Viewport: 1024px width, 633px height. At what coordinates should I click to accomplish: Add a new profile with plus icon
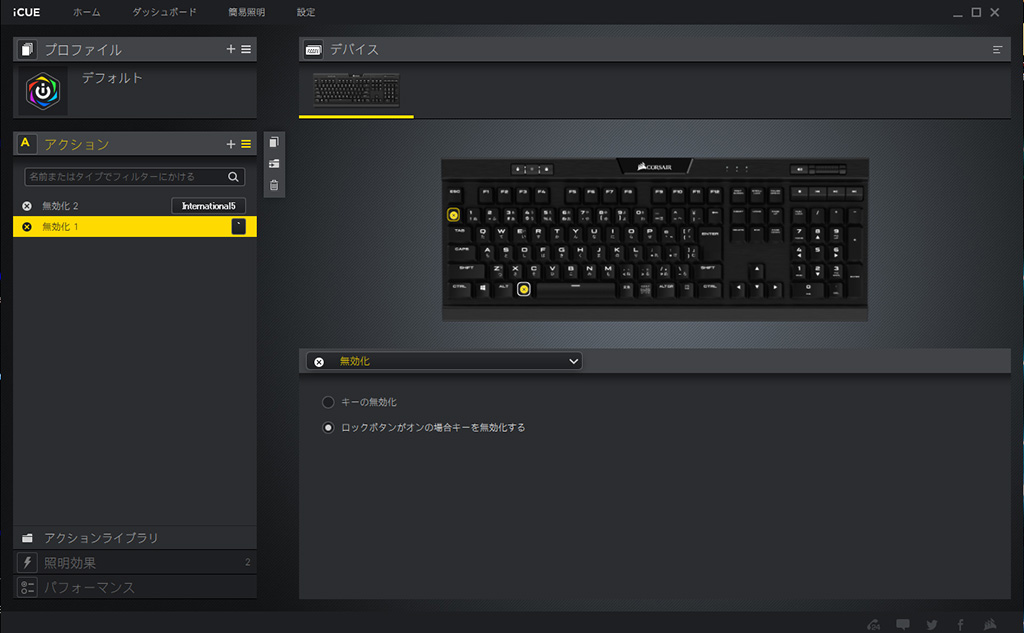click(231, 49)
